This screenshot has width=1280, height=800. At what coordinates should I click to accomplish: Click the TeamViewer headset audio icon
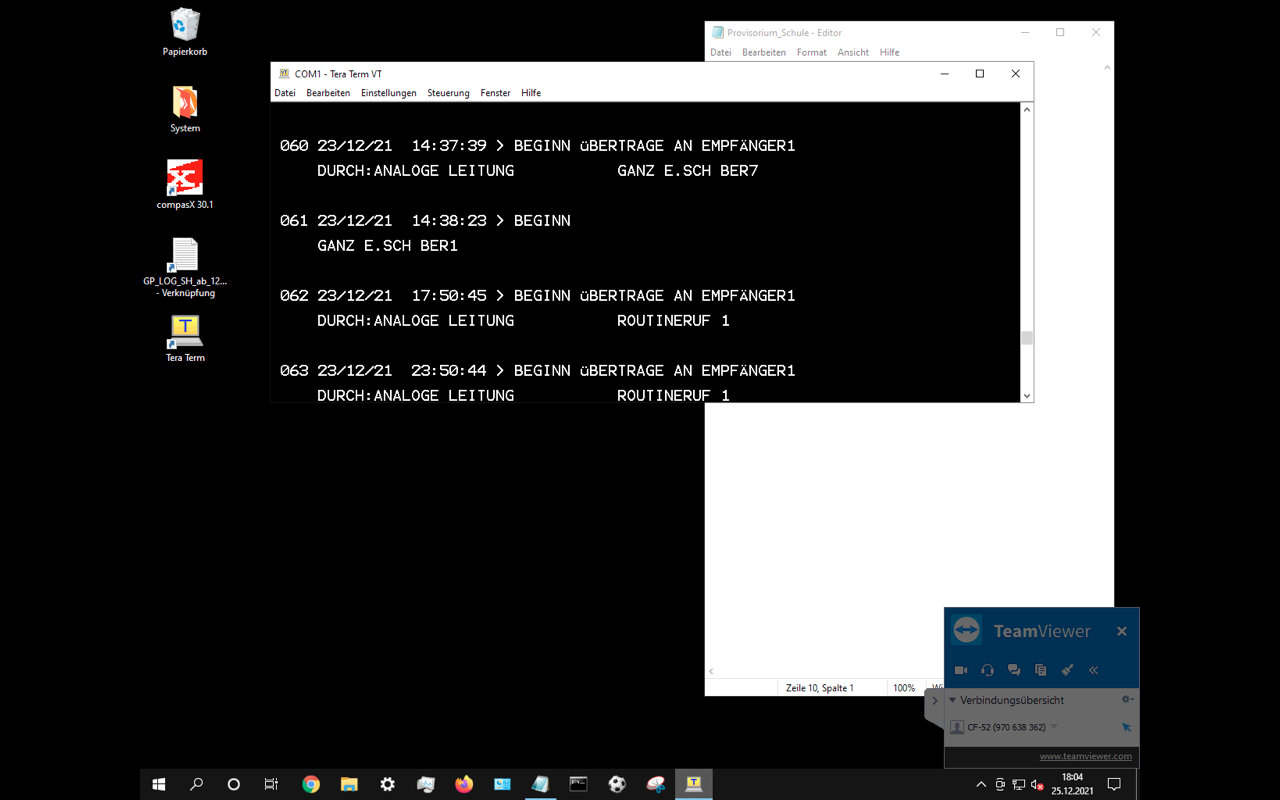tap(987, 670)
